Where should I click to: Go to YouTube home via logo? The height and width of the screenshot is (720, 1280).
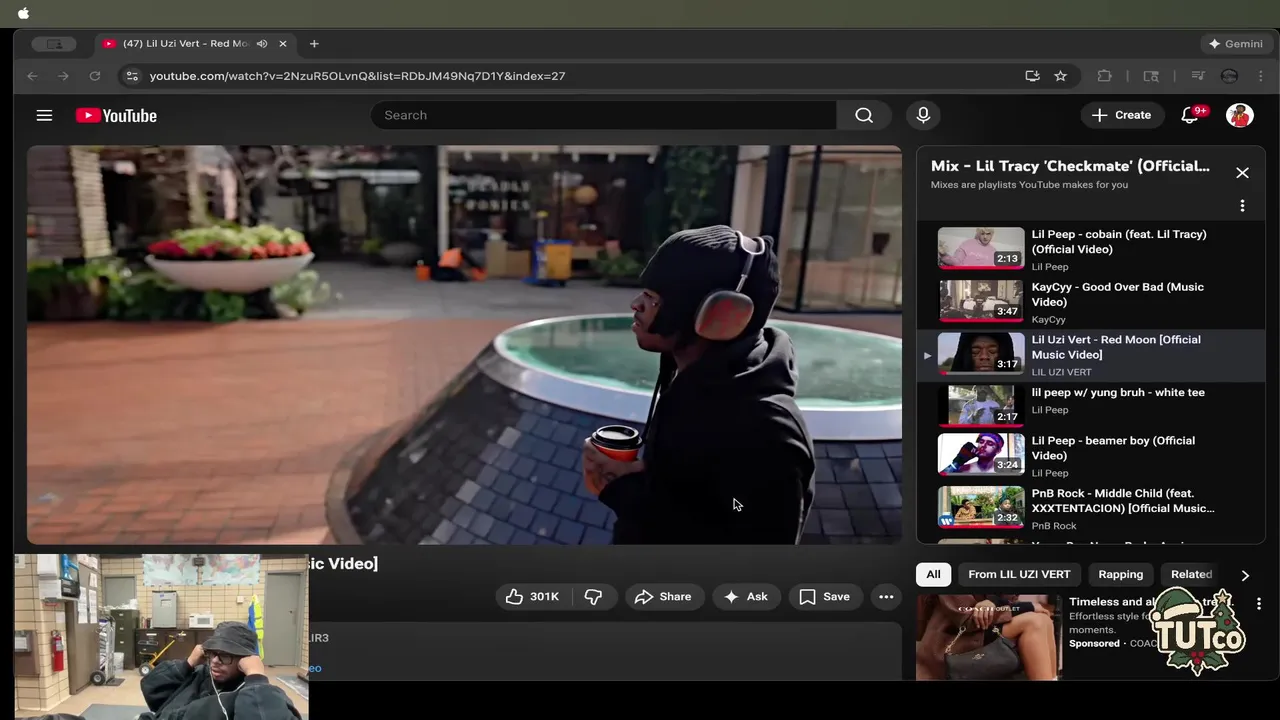116,116
